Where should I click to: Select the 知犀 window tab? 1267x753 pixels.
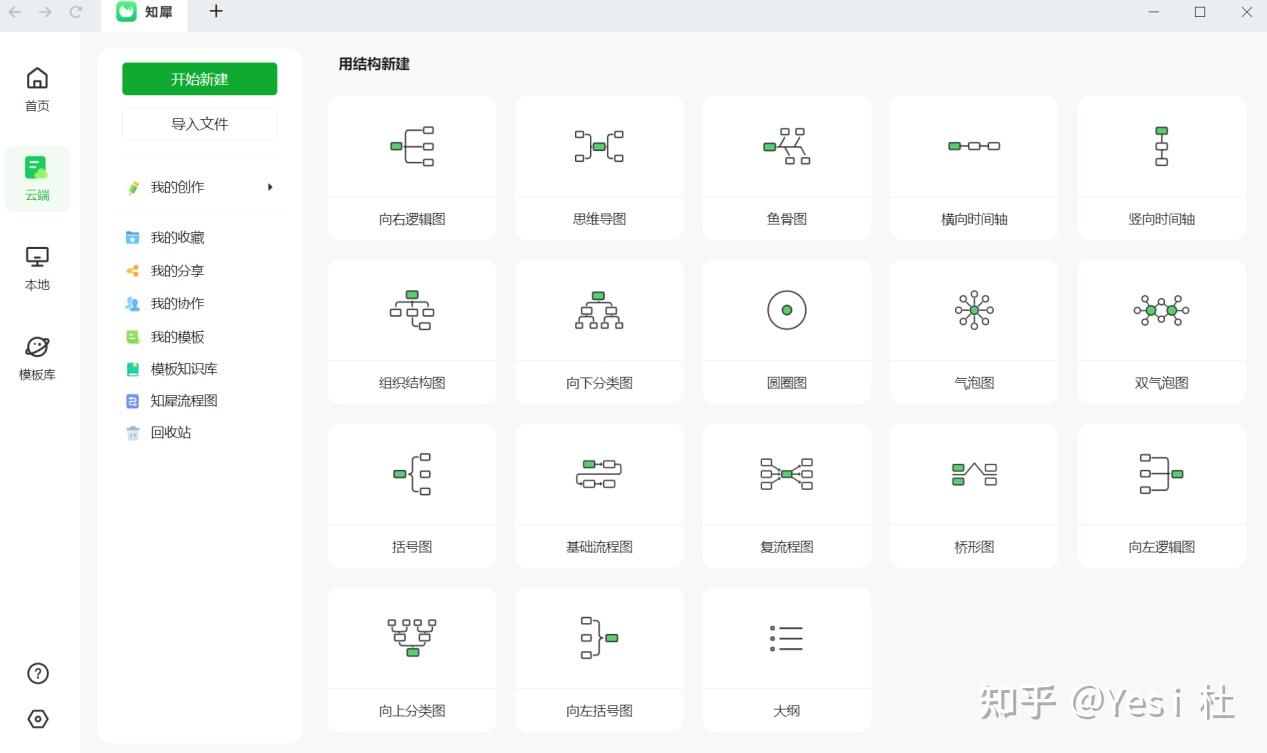click(x=146, y=12)
